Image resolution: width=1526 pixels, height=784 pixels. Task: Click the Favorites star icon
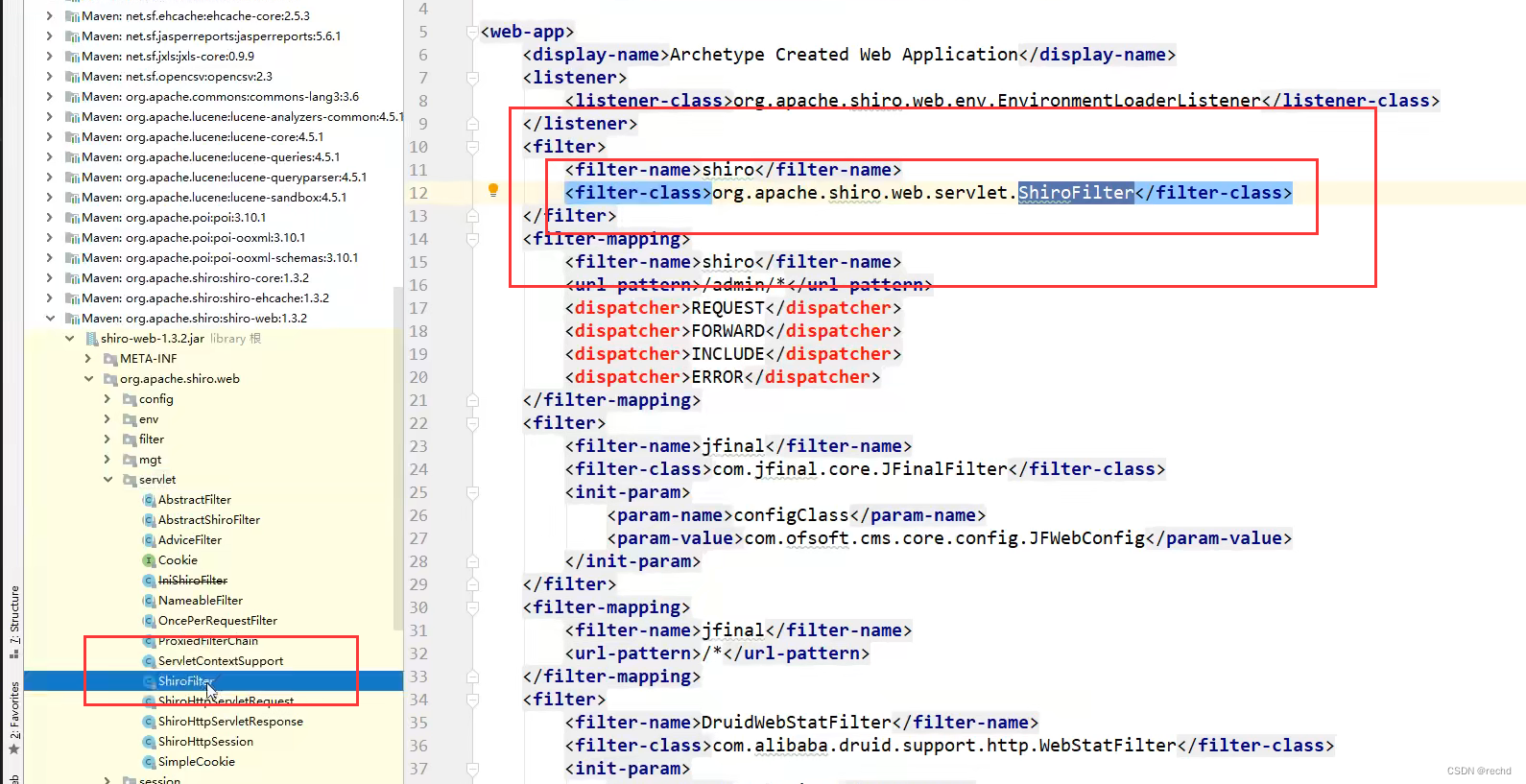pyautogui.click(x=13, y=749)
